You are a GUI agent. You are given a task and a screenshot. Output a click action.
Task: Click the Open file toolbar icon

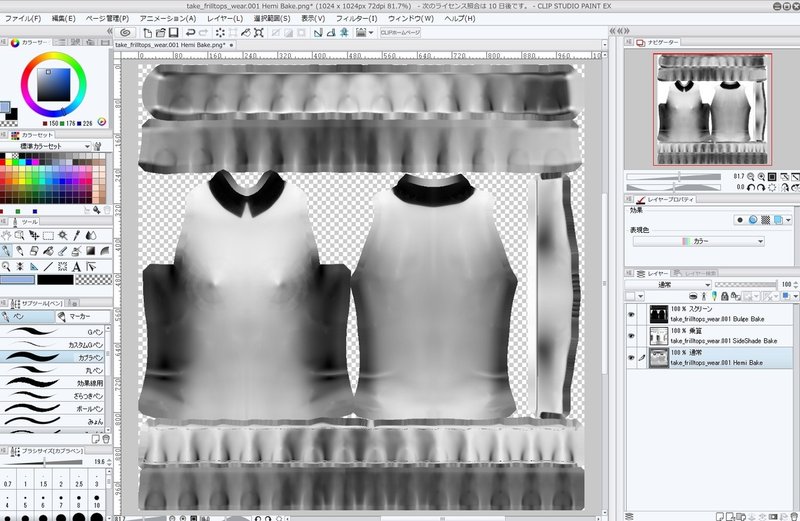pyautogui.click(x=160, y=33)
